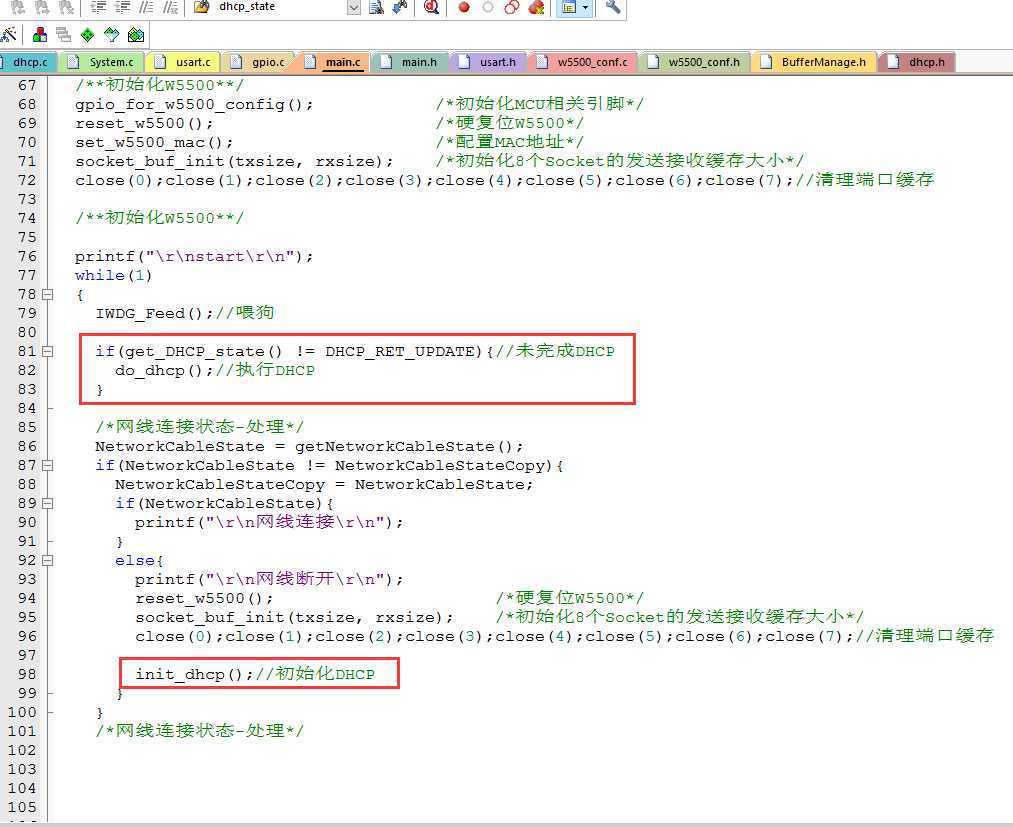Click do_dhcp() call line

pyautogui.click(x=164, y=370)
